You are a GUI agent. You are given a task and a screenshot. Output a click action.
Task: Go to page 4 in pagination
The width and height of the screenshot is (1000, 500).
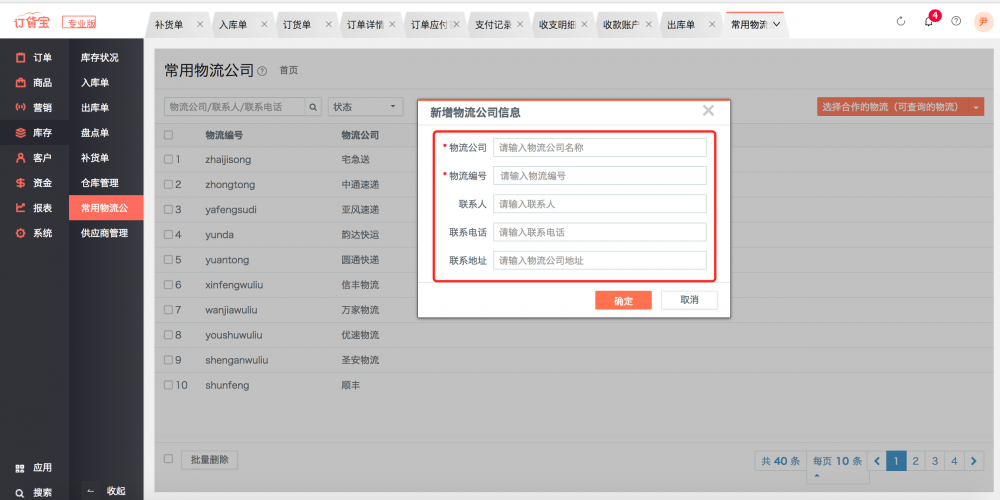pyautogui.click(x=954, y=461)
